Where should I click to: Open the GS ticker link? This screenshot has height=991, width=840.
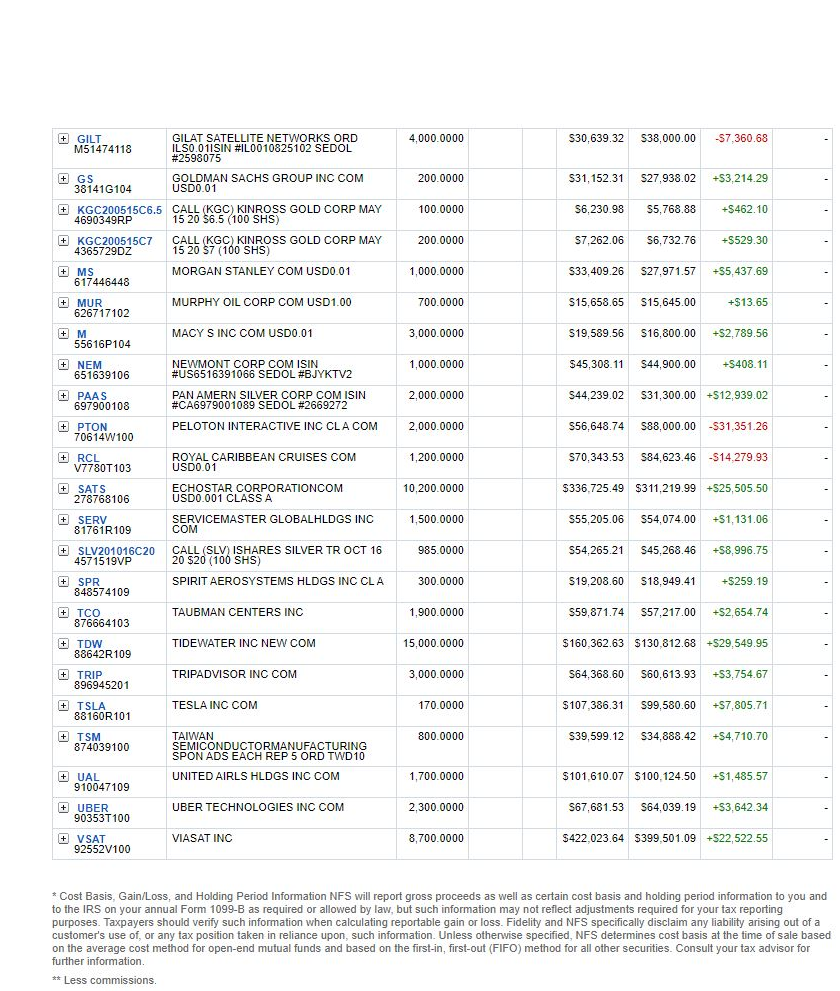pos(85,179)
